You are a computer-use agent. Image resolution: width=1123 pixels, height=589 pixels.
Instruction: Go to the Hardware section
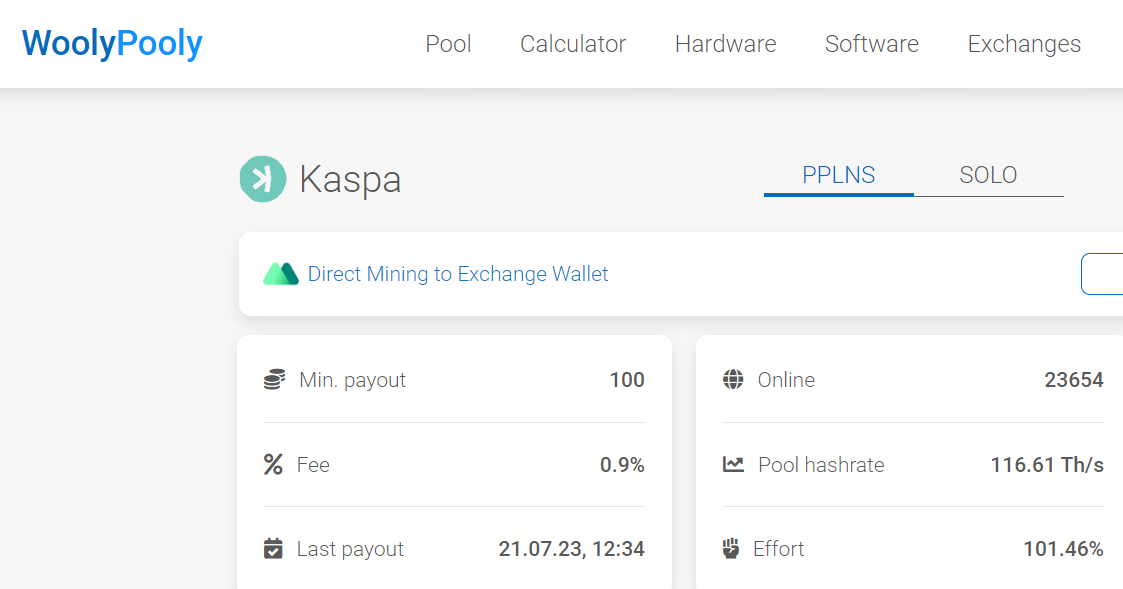tap(725, 44)
